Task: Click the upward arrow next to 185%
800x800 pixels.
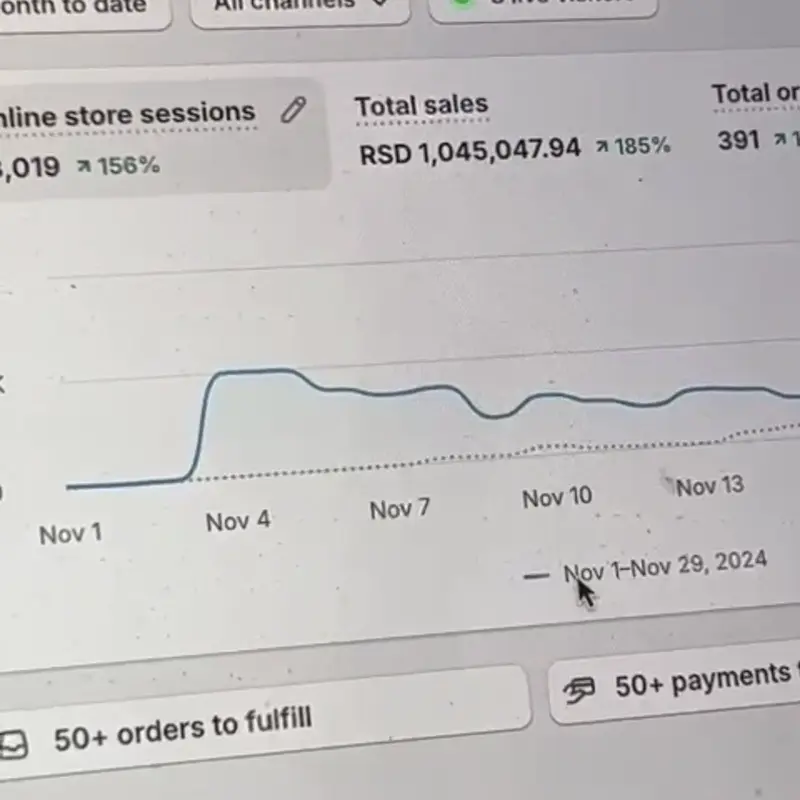Action: tap(602, 146)
